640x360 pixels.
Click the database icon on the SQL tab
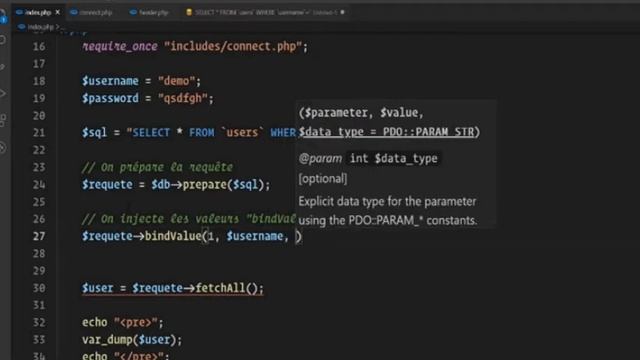click(189, 12)
